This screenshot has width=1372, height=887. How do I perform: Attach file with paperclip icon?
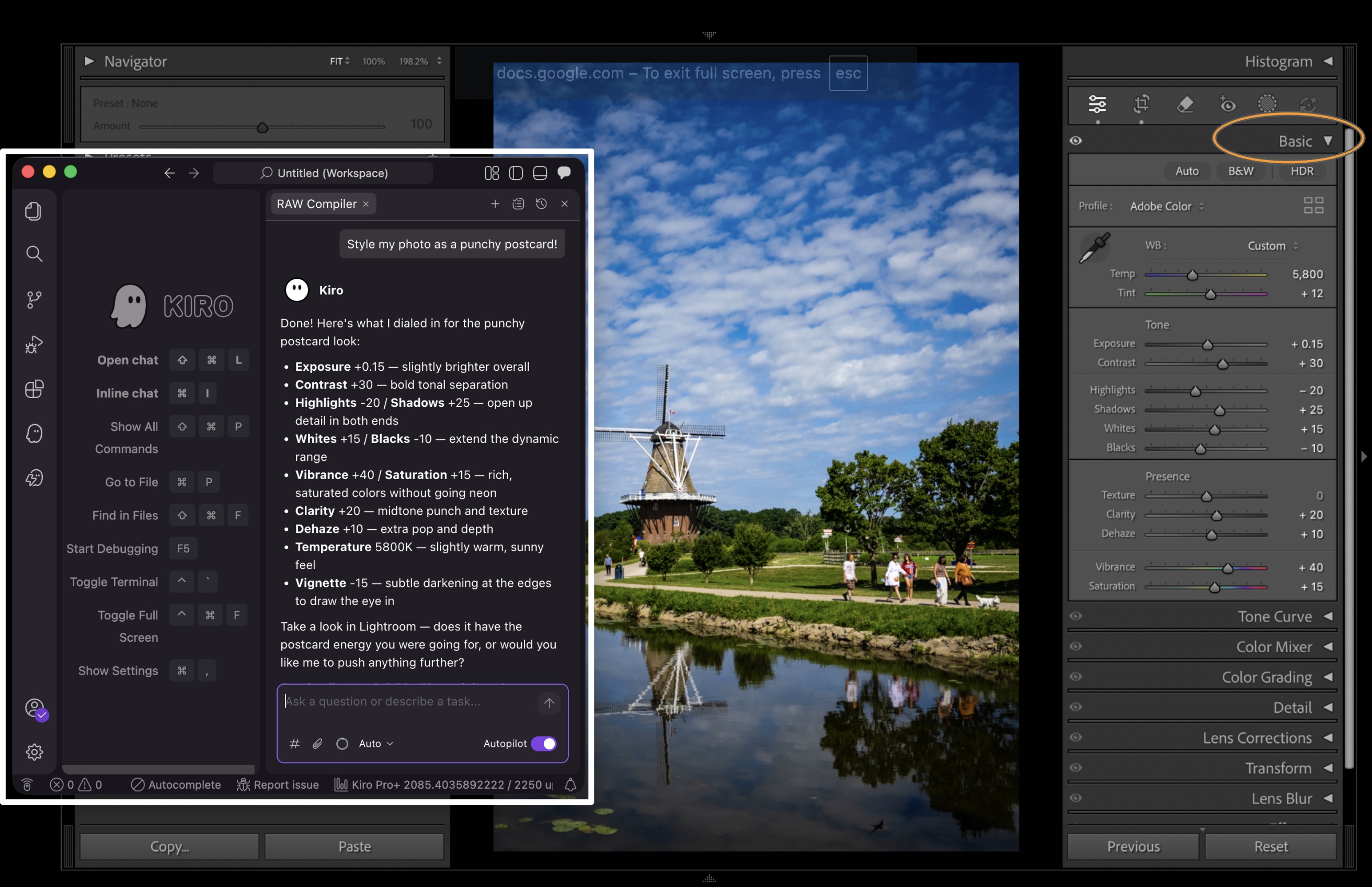[317, 744]
